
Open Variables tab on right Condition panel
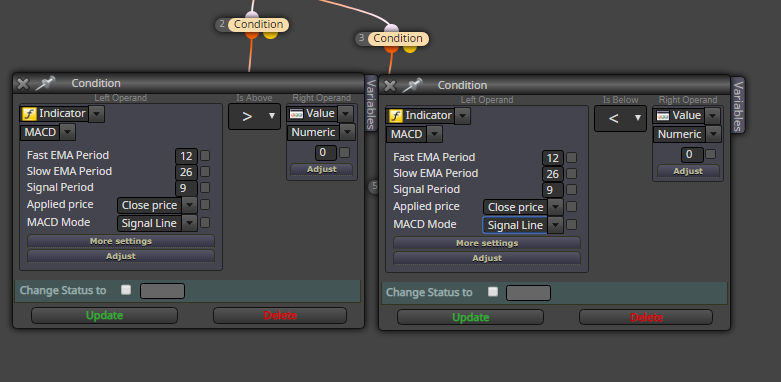pos(738,106)
